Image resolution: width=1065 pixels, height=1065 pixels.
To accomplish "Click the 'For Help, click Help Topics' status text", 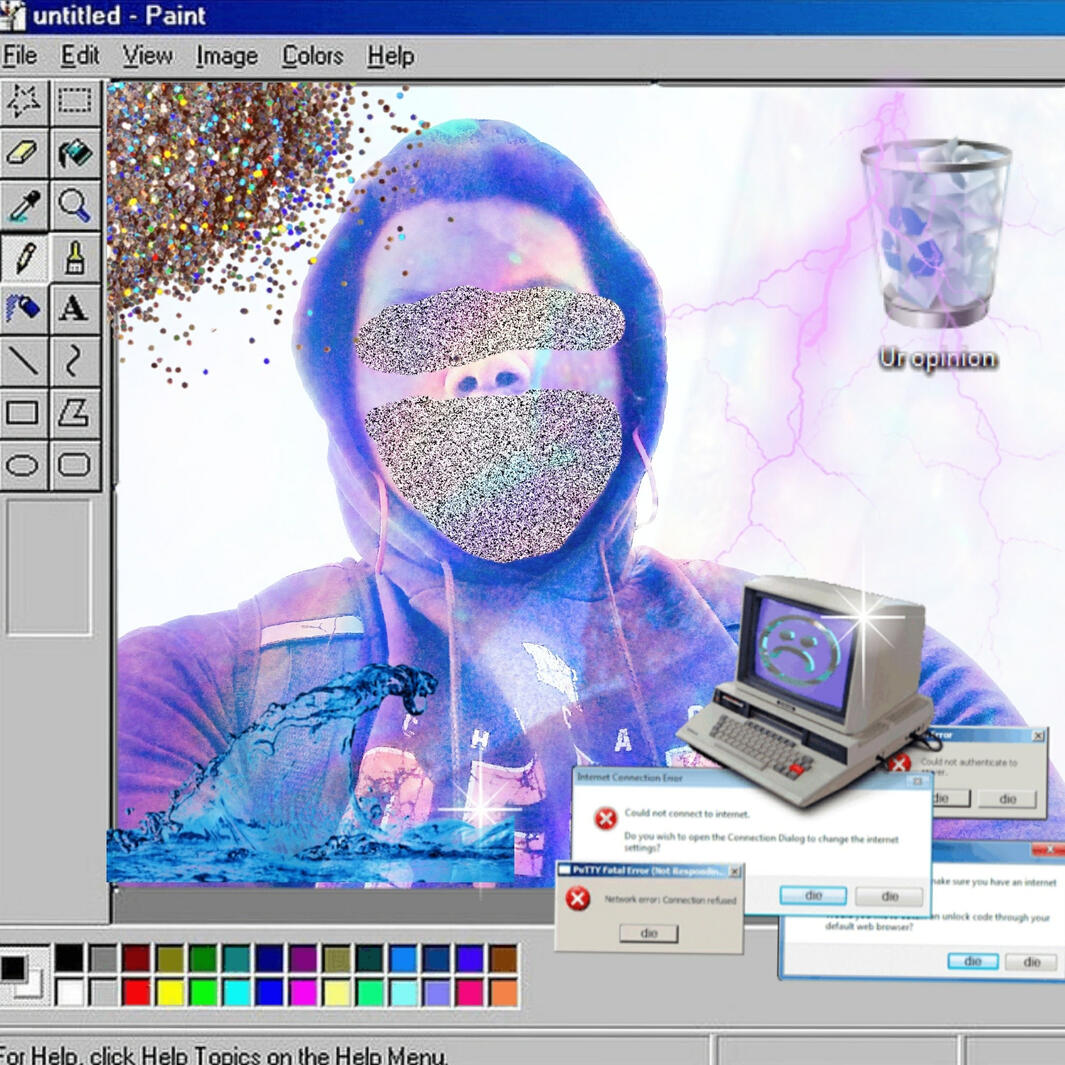I will click(x=223, y=1055).
